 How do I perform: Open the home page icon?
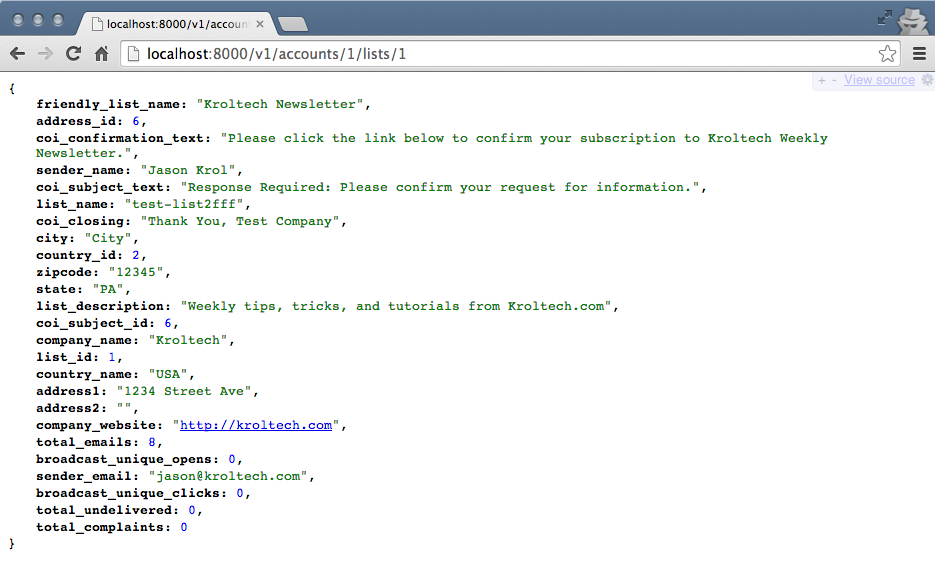(102, 54)
